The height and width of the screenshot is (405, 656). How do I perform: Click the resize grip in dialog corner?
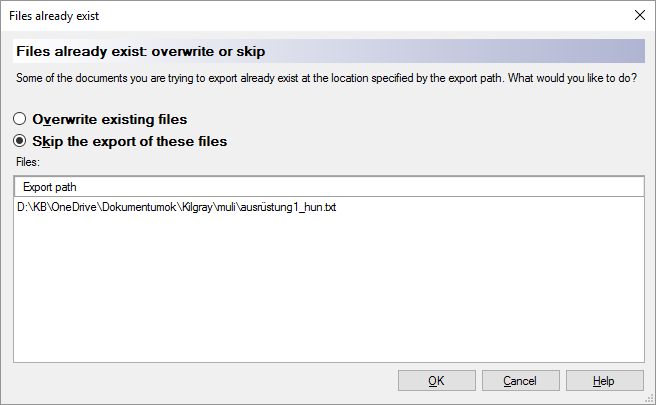(x=649, y=398)
